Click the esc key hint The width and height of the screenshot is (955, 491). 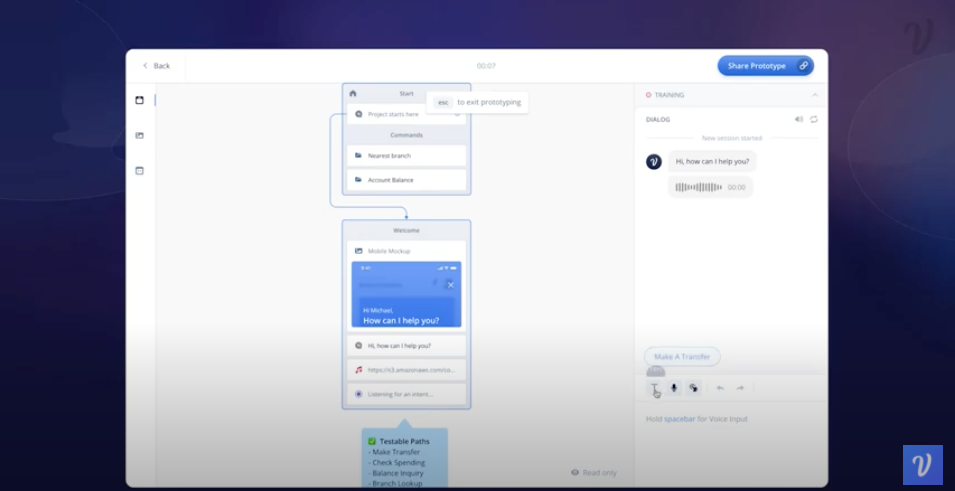tap(443, 102)
